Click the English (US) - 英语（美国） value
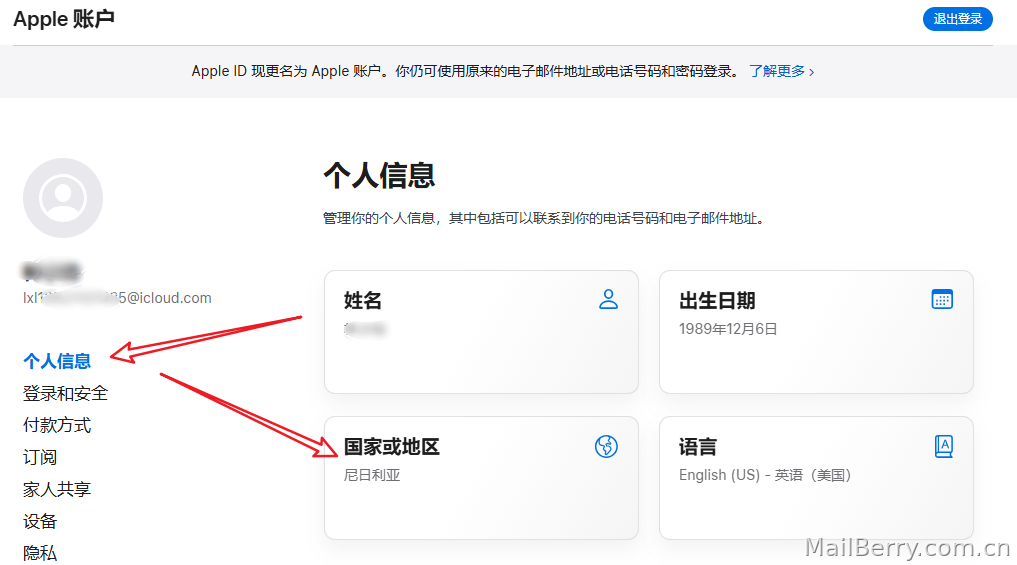This screenshot has width=1017, height=565. click(765, 475)
